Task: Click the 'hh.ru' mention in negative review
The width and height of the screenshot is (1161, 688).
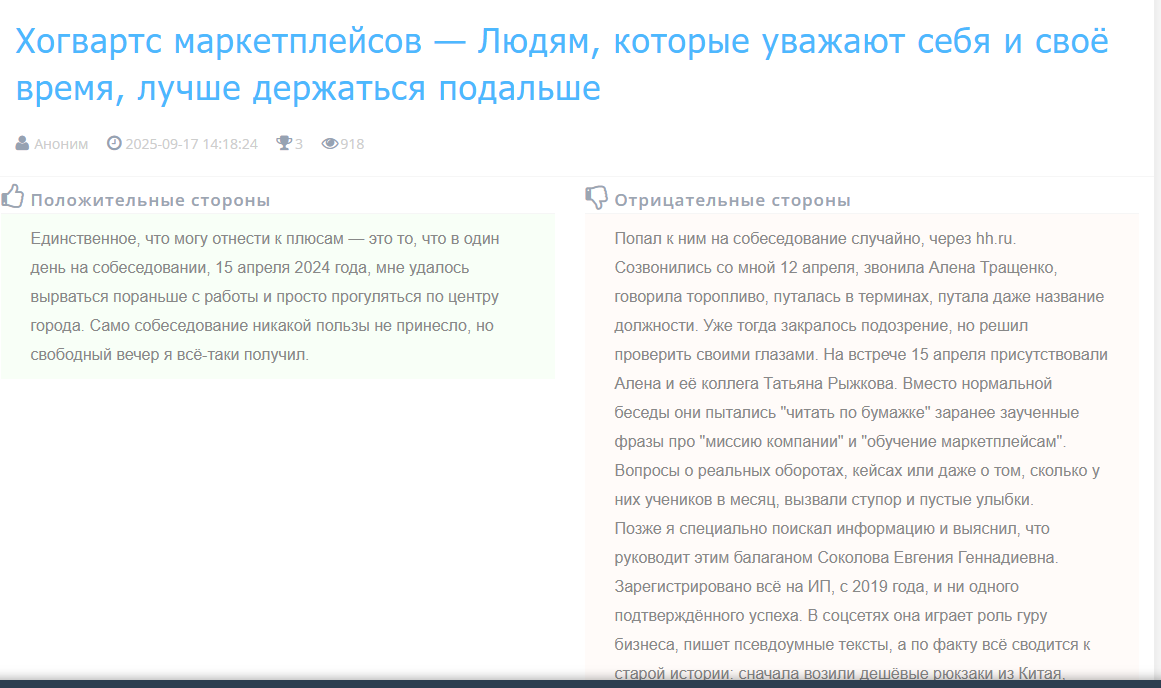Action: (x=995, y=239)
